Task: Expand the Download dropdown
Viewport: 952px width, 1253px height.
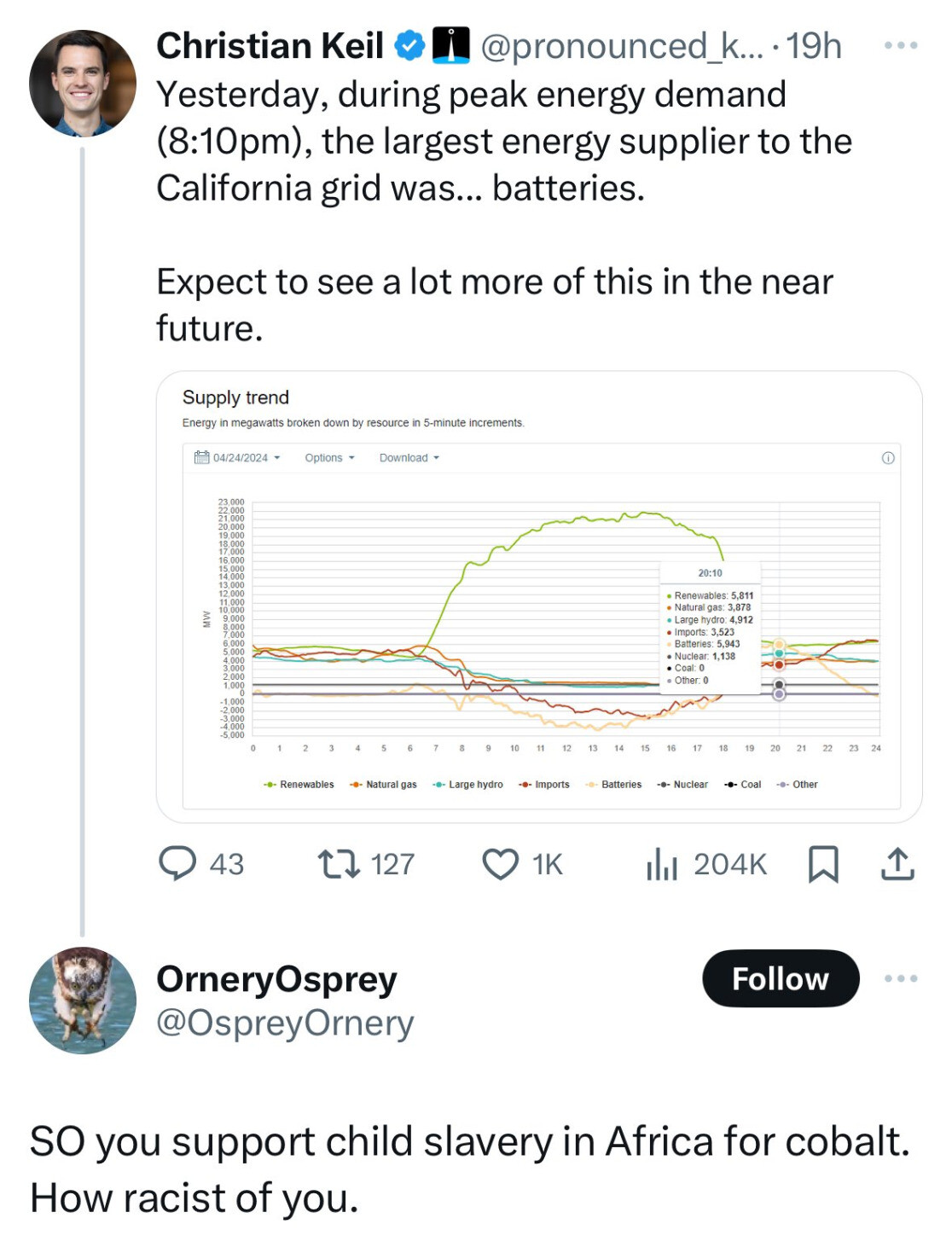Action: tap(409, 458)
